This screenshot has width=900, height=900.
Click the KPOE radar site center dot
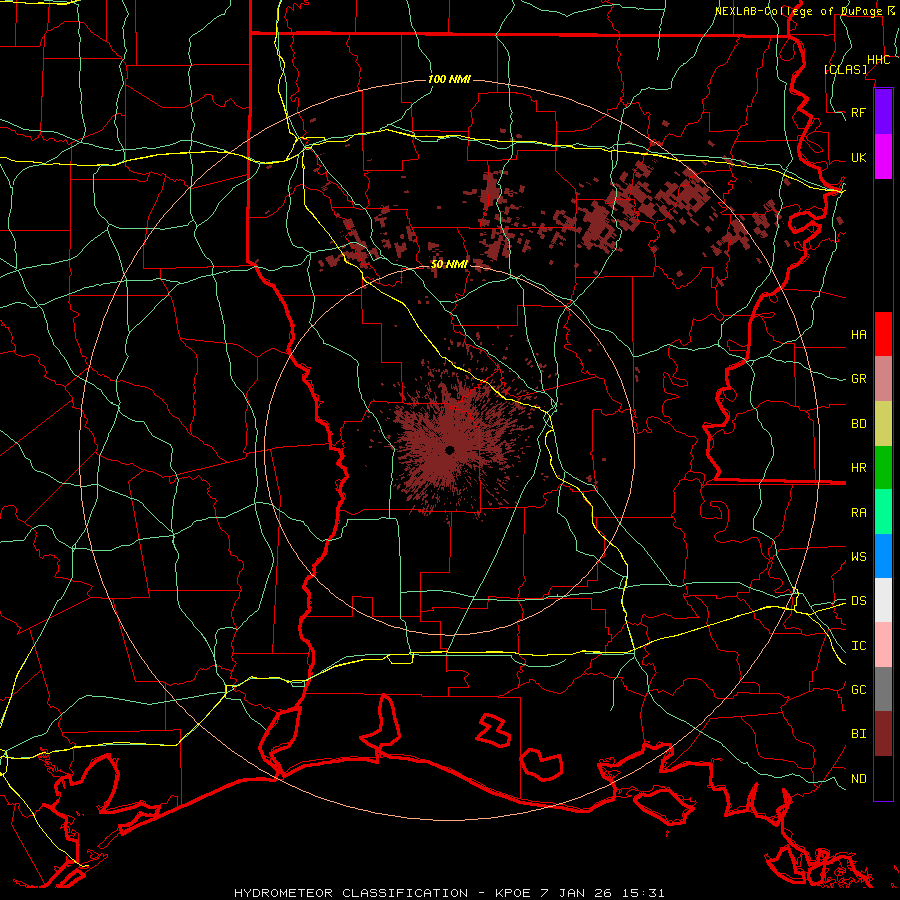coord(449,450)
